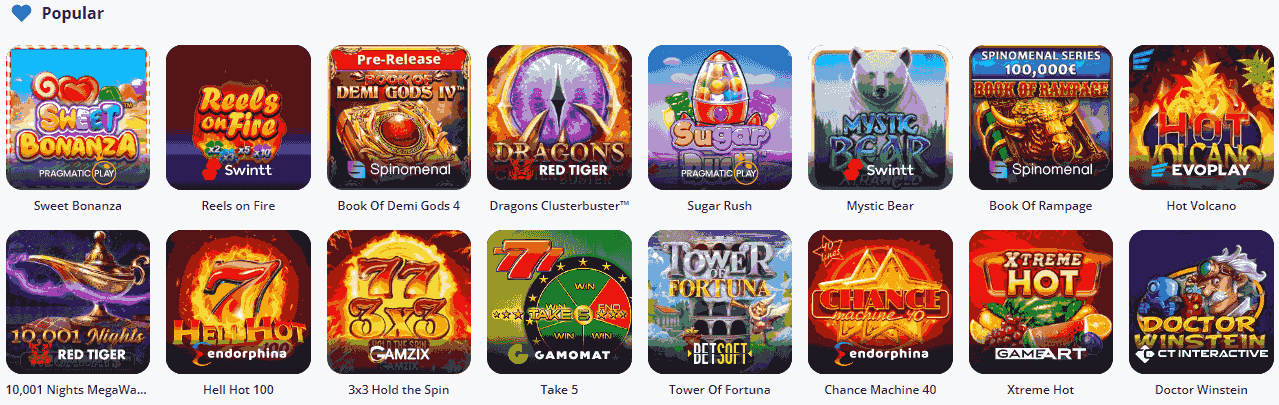The image size is (1279, 405).
Task: Open the Dragons Clusterbuster game image
Action: [x=559, y=117]
